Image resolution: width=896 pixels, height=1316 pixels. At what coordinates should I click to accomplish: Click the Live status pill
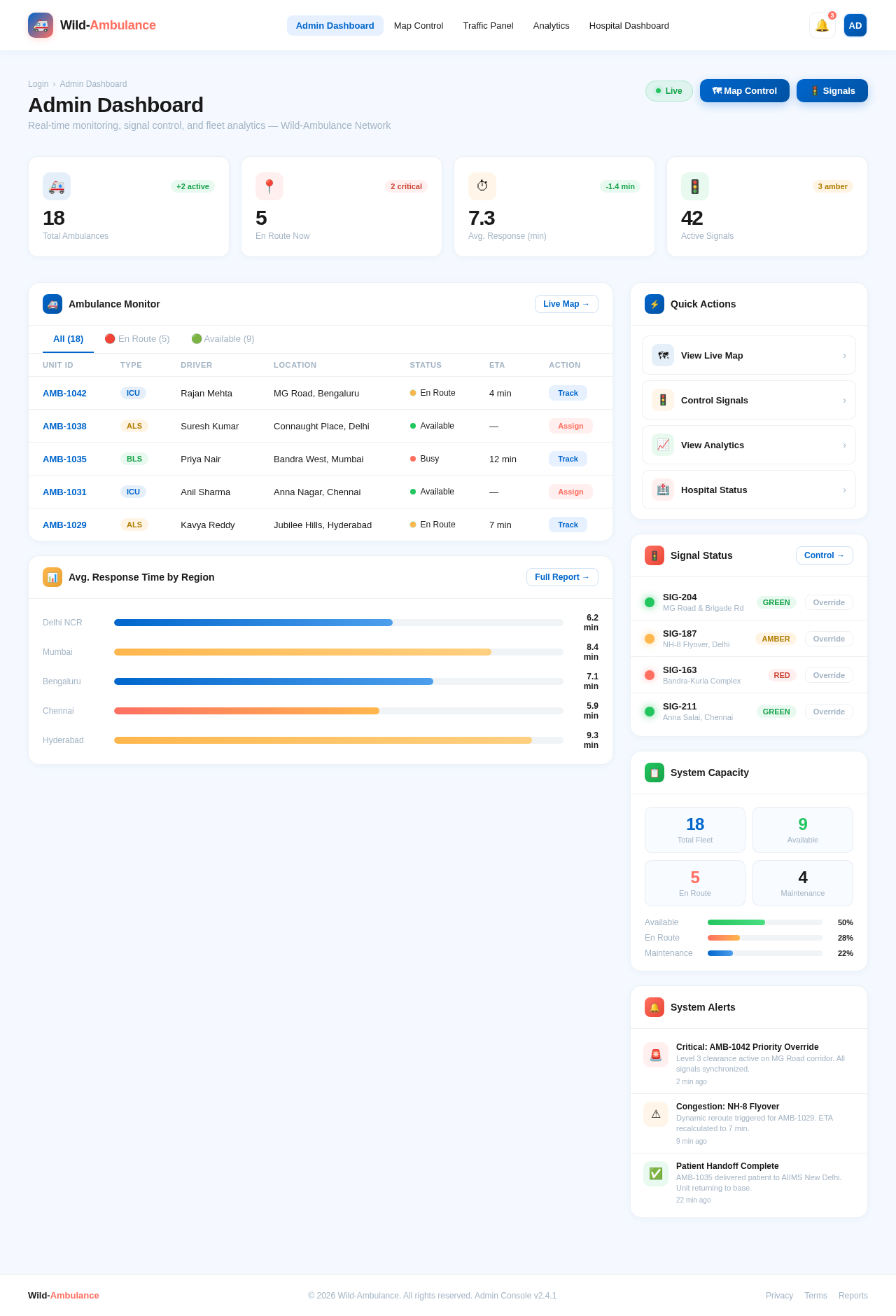(x=669, y=91)
